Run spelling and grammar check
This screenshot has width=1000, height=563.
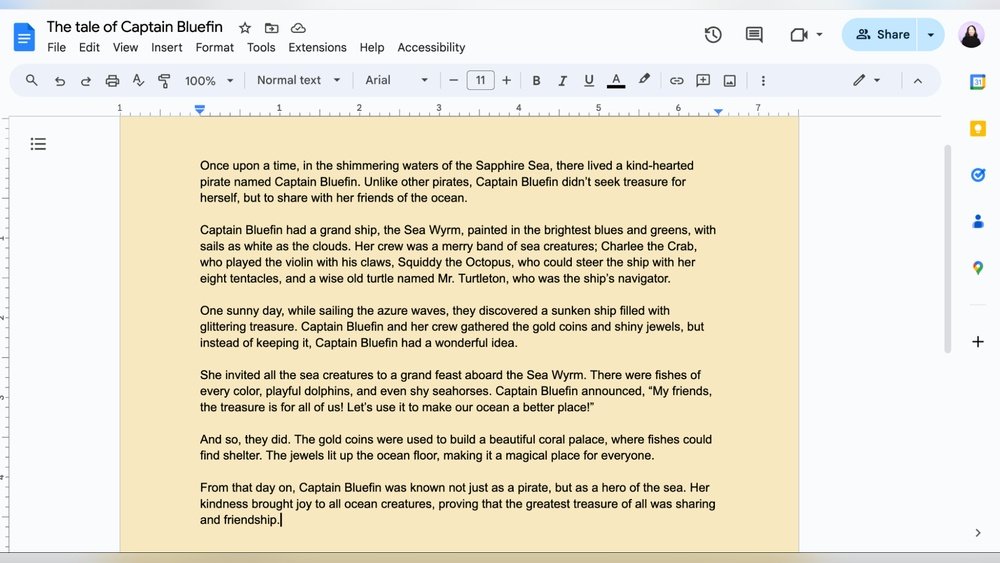138,80
